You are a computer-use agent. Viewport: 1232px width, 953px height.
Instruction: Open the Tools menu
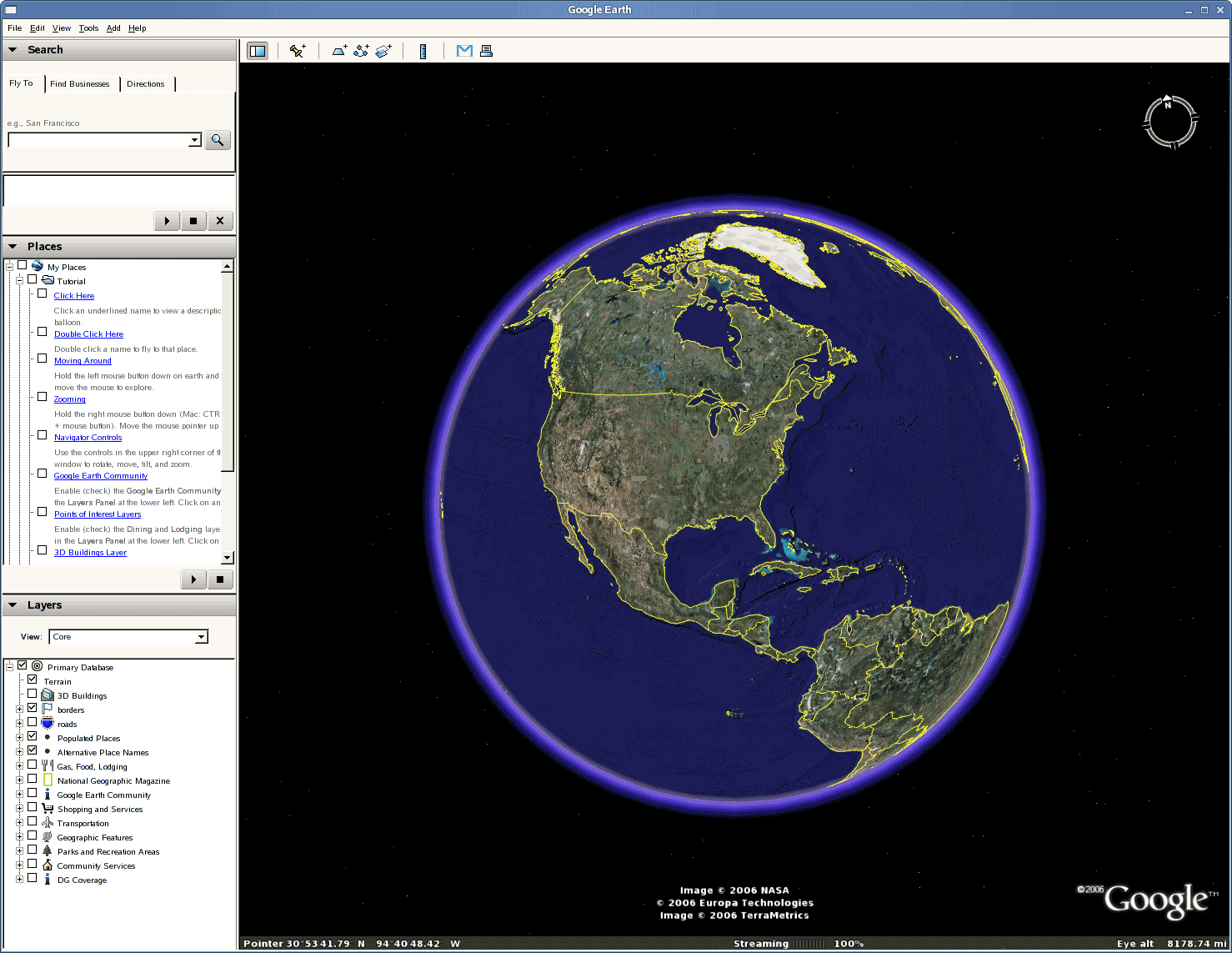tap(88, 28)
